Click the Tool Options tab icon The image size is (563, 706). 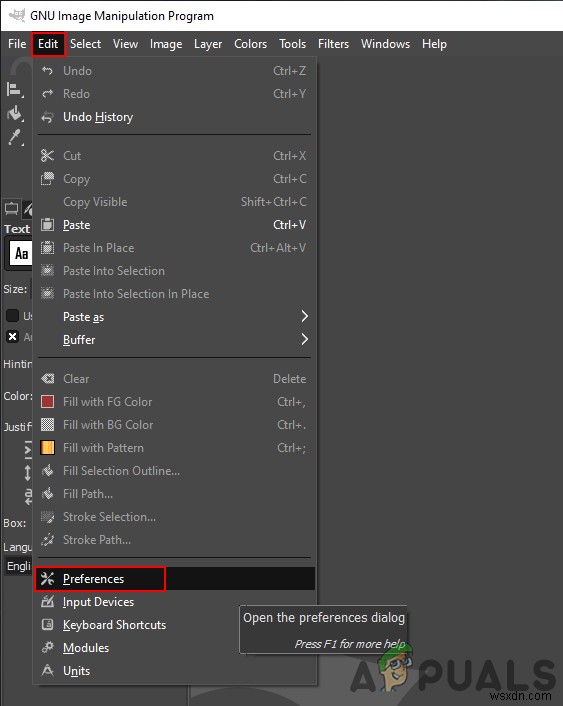pos(11,208)
